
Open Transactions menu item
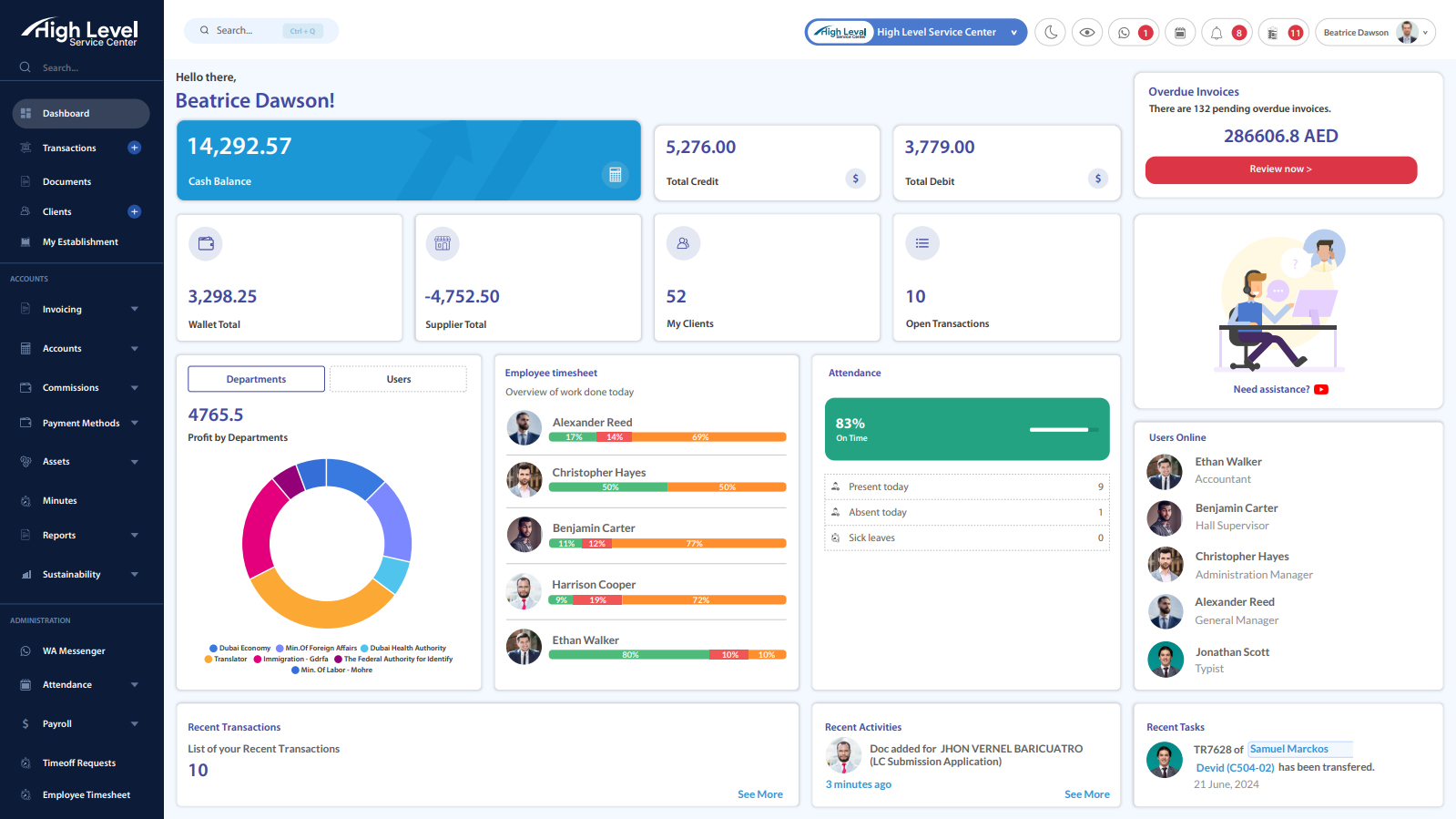coord(69,148)
